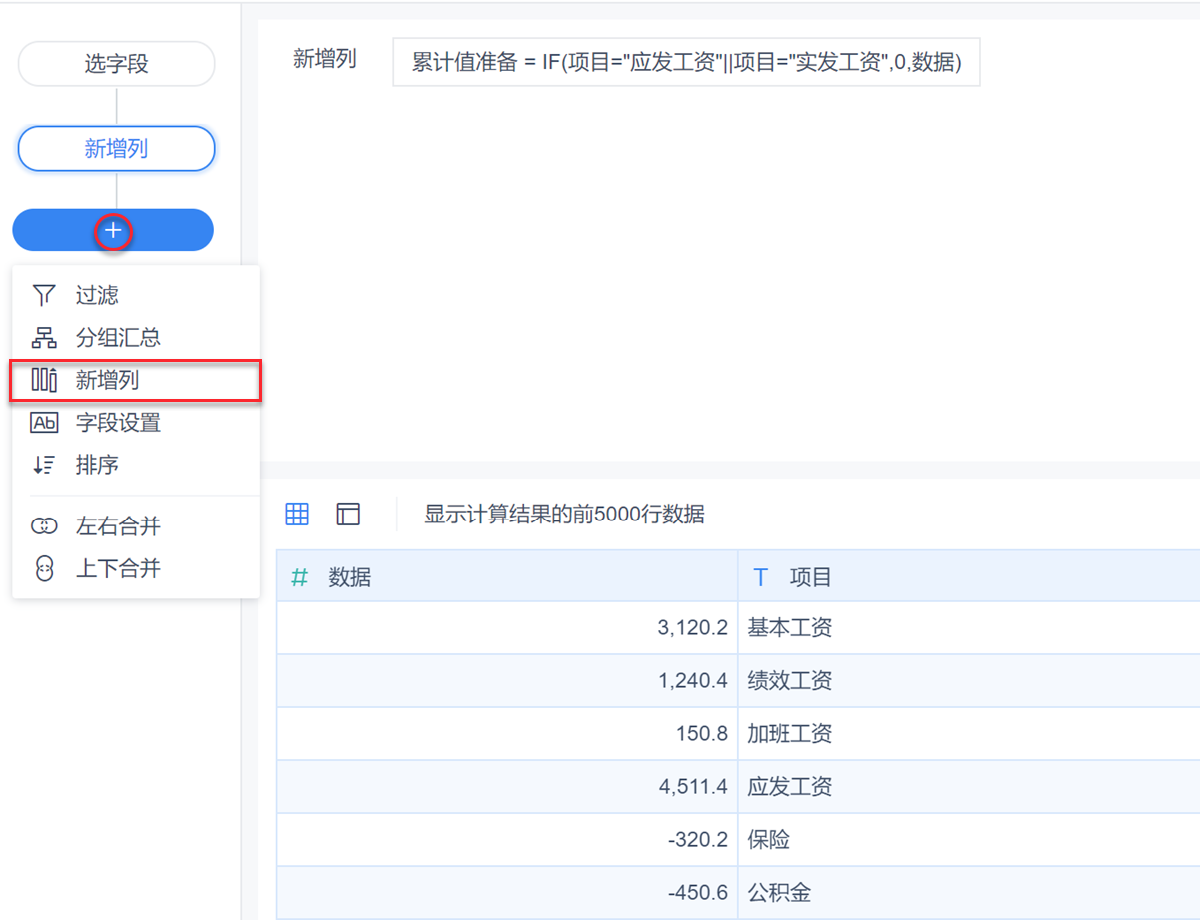This screenshot has width=1200, height=920.
Task: Click the plus icon to add step
Action: [113, 231]
